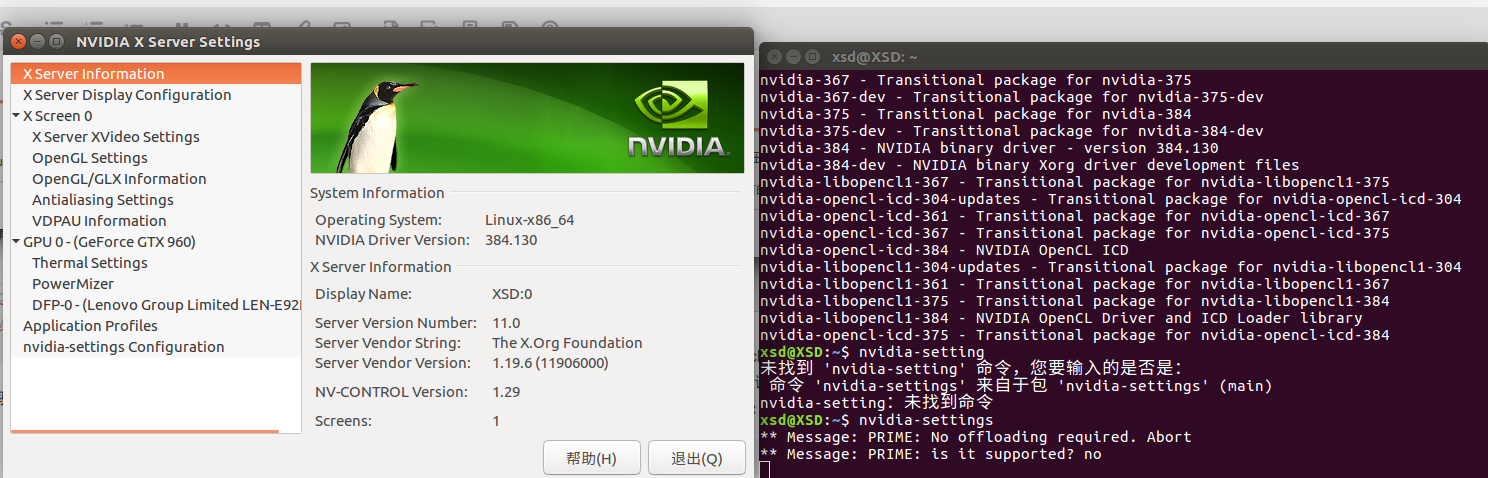This screenshot has width=1488, height=478.
Task: Open nvidia-settings Configuration page
Action: [x=123, y=347]
